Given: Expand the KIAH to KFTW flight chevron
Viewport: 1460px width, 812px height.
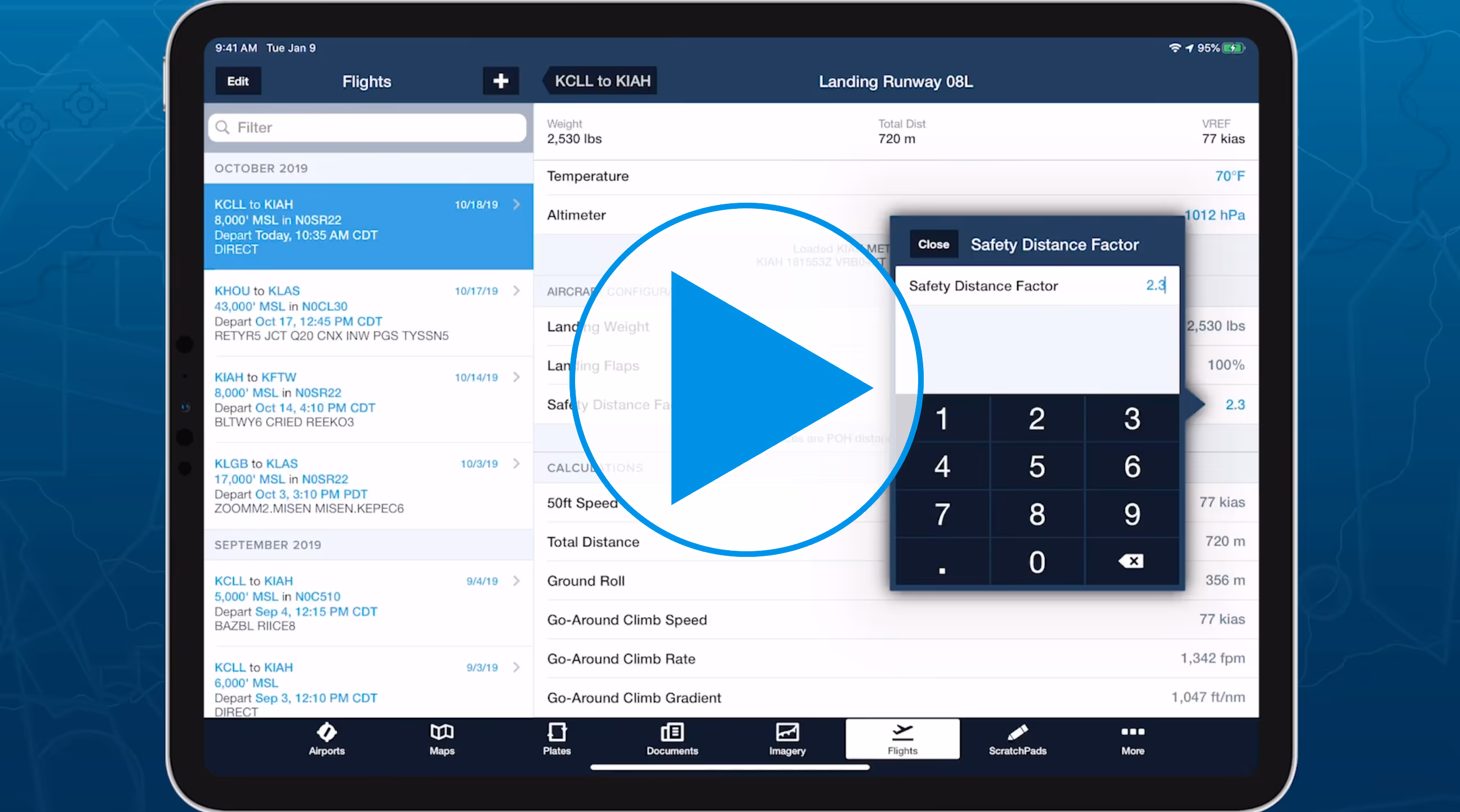Looking at the screenshot, I should pos(517,377).
